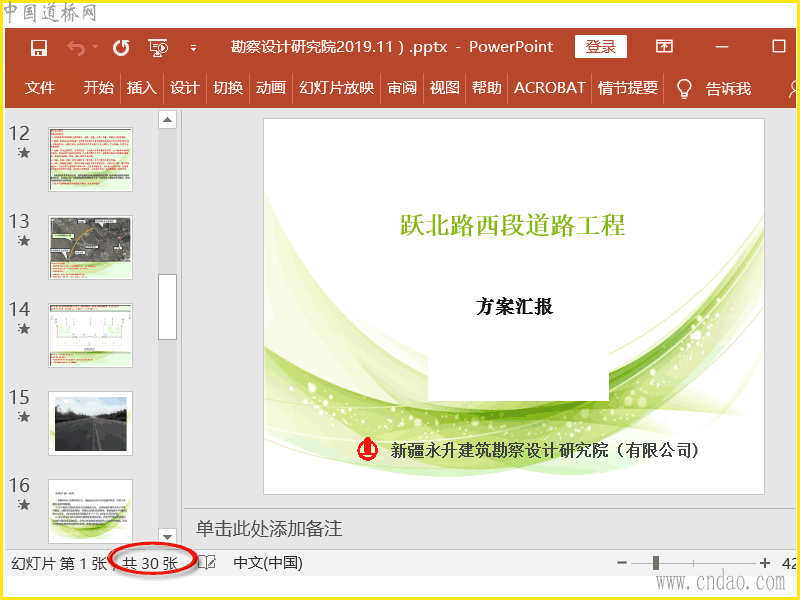Click animation star icon under slide 12
The width and height of the screenshot is (800, 600).
tap(23, 153)
